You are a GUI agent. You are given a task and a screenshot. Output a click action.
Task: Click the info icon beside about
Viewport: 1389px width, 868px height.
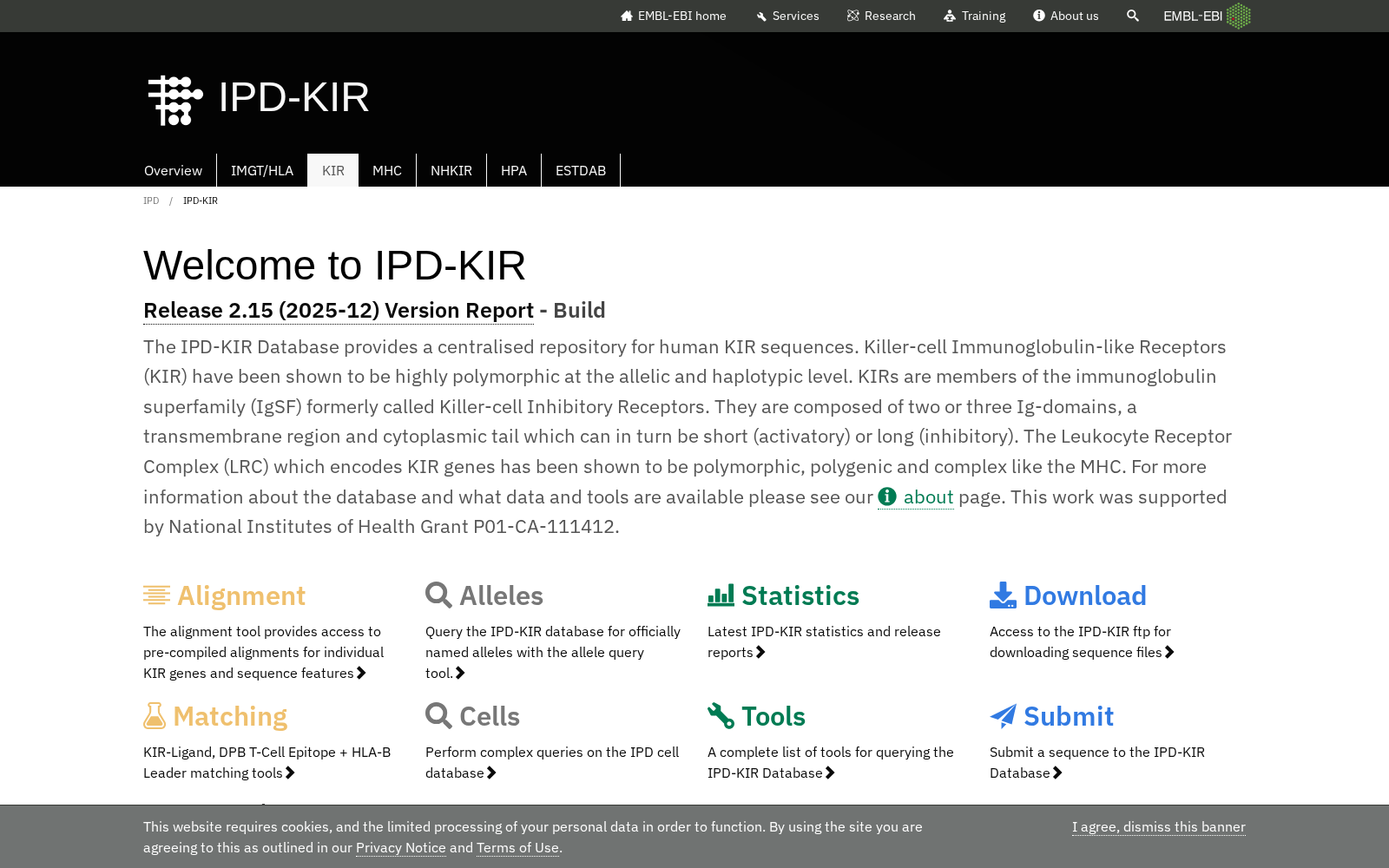coord(887,496)
